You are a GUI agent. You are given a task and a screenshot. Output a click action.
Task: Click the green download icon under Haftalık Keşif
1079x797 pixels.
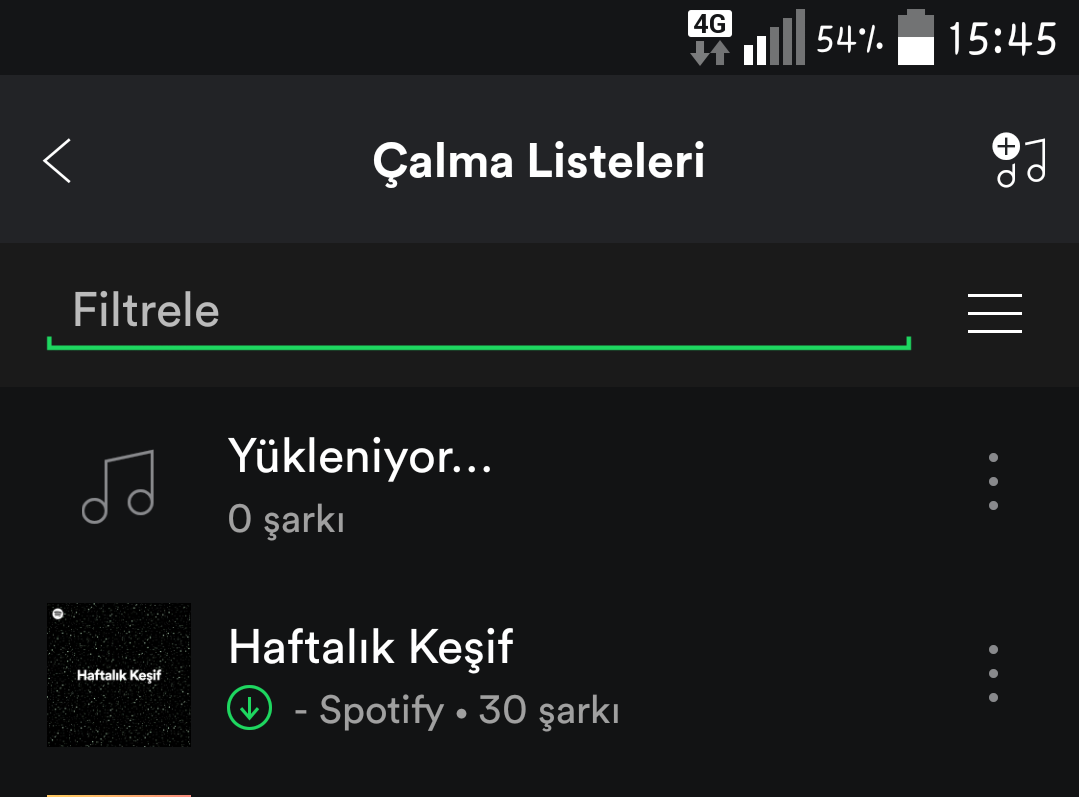tap(249, 708)
